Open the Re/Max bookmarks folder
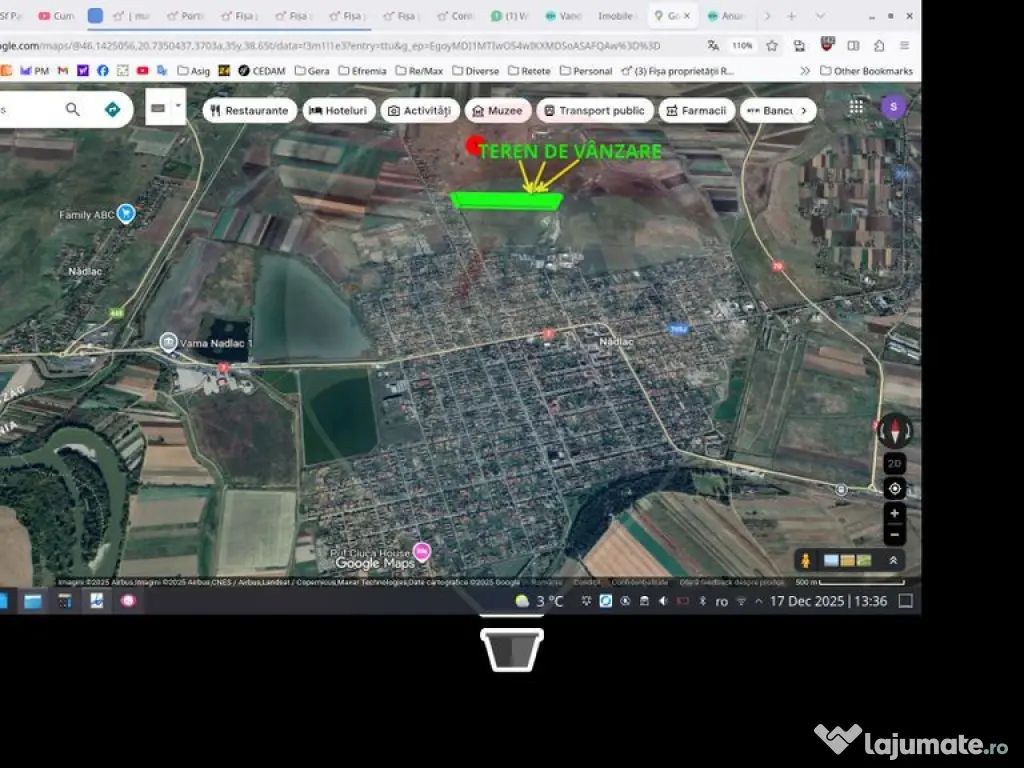This screenshot has height=768, width=1024. pyautogui.click(x=418, y=71)
